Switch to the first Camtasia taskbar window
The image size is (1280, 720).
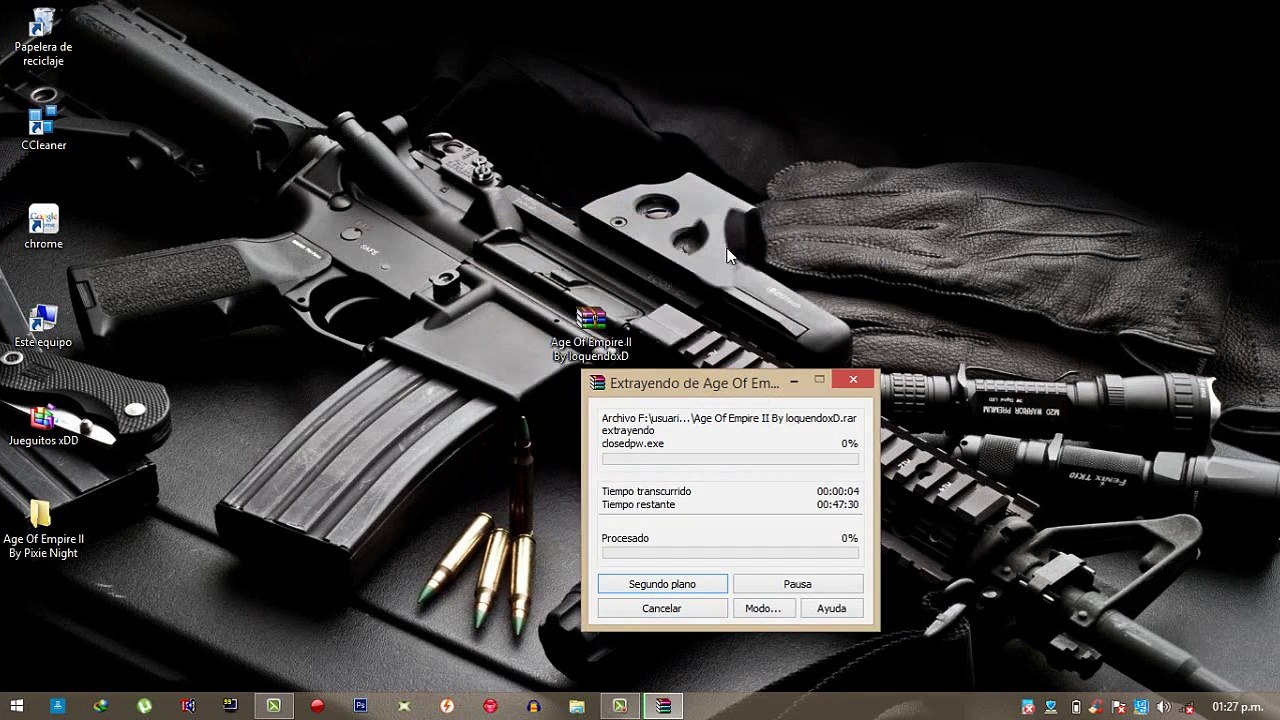274,706
